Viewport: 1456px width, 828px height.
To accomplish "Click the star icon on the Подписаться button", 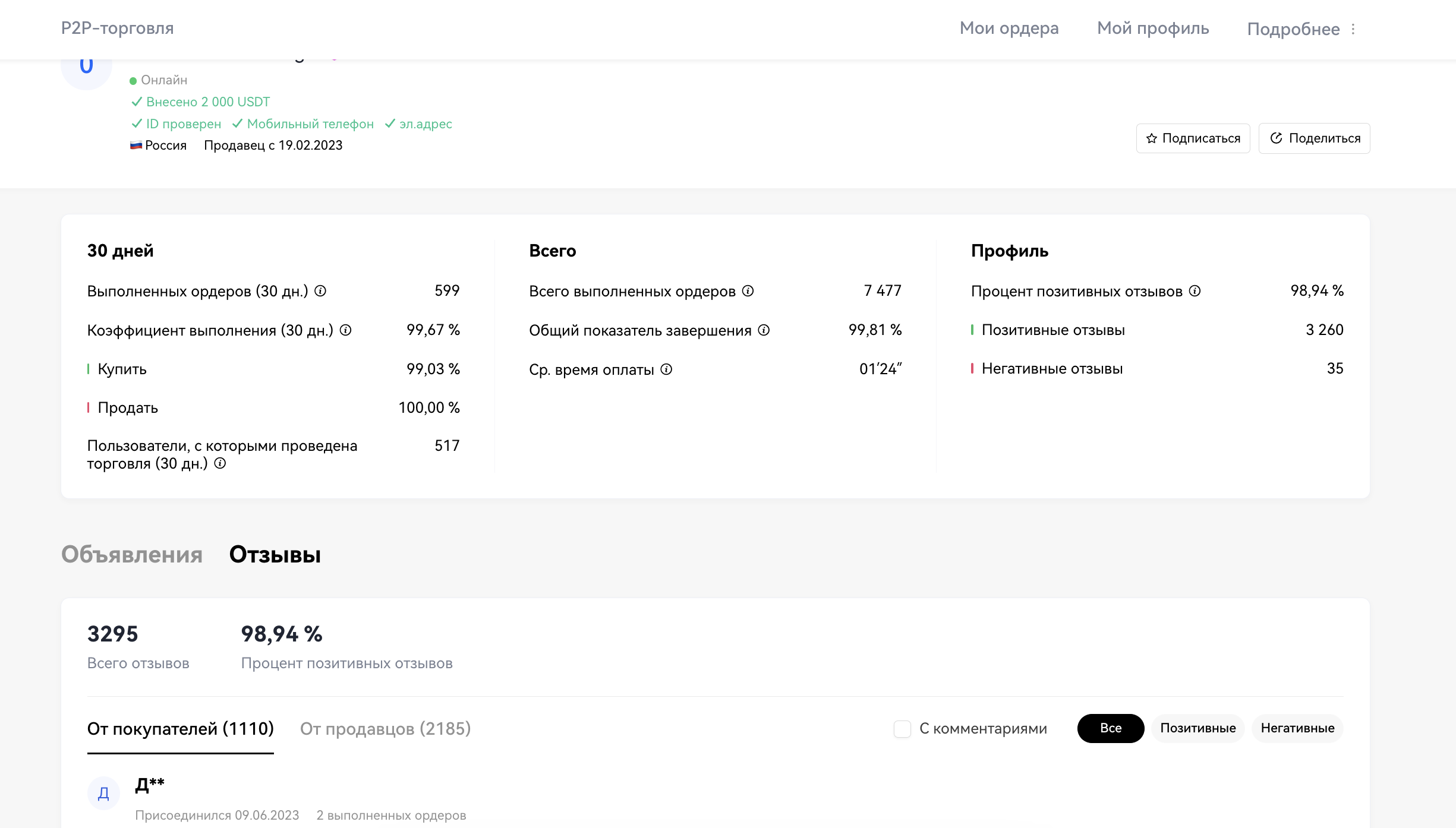I will [1152, 138].
